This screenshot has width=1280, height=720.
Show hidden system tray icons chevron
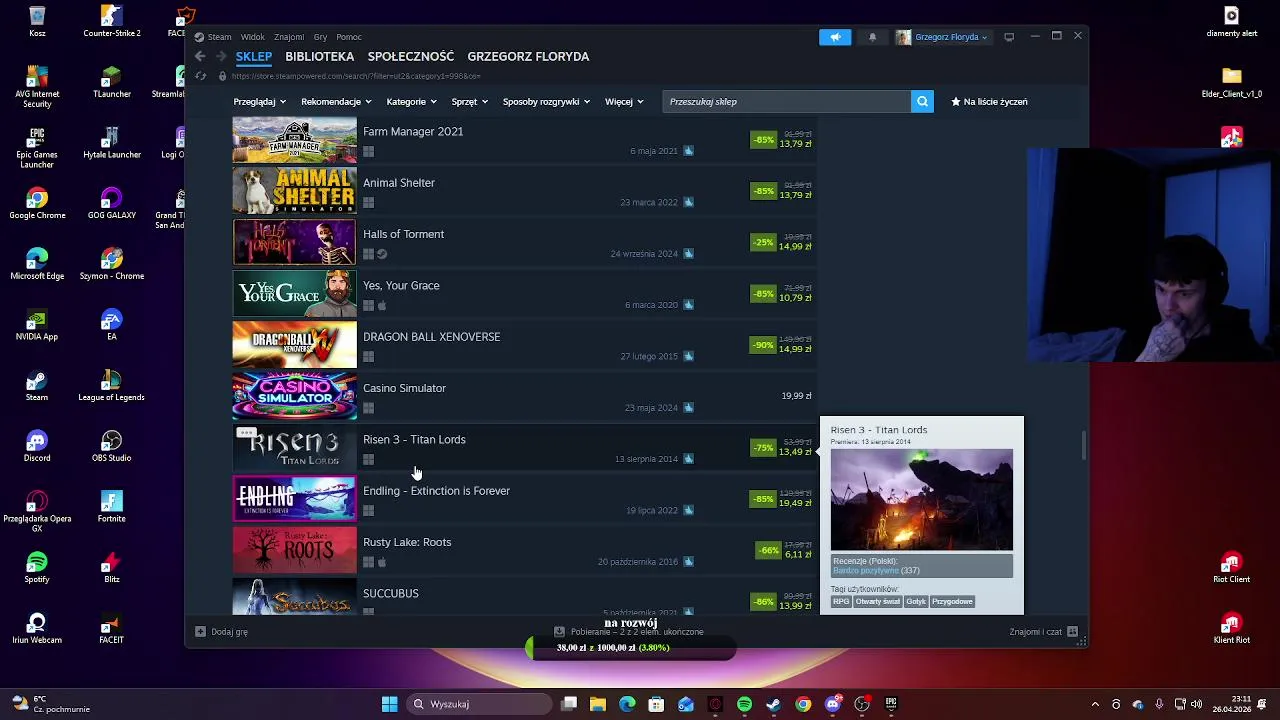1095,704
